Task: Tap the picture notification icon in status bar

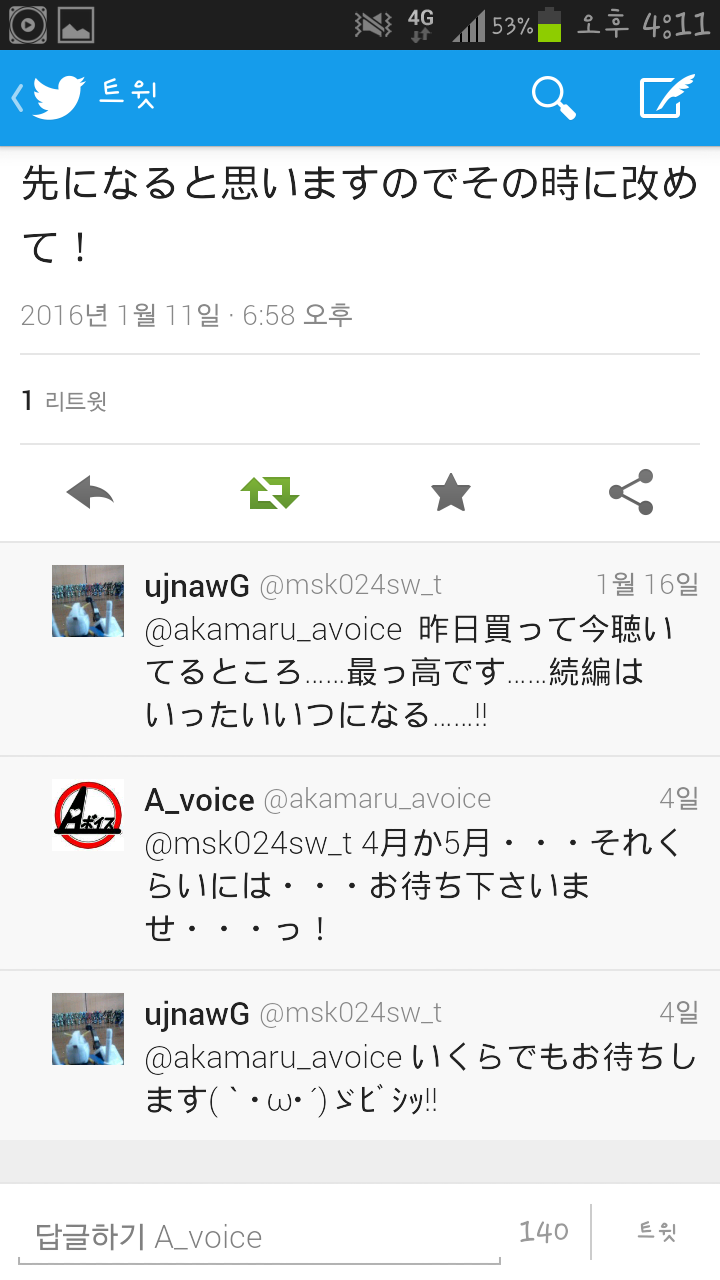Action: coord(75,24)
